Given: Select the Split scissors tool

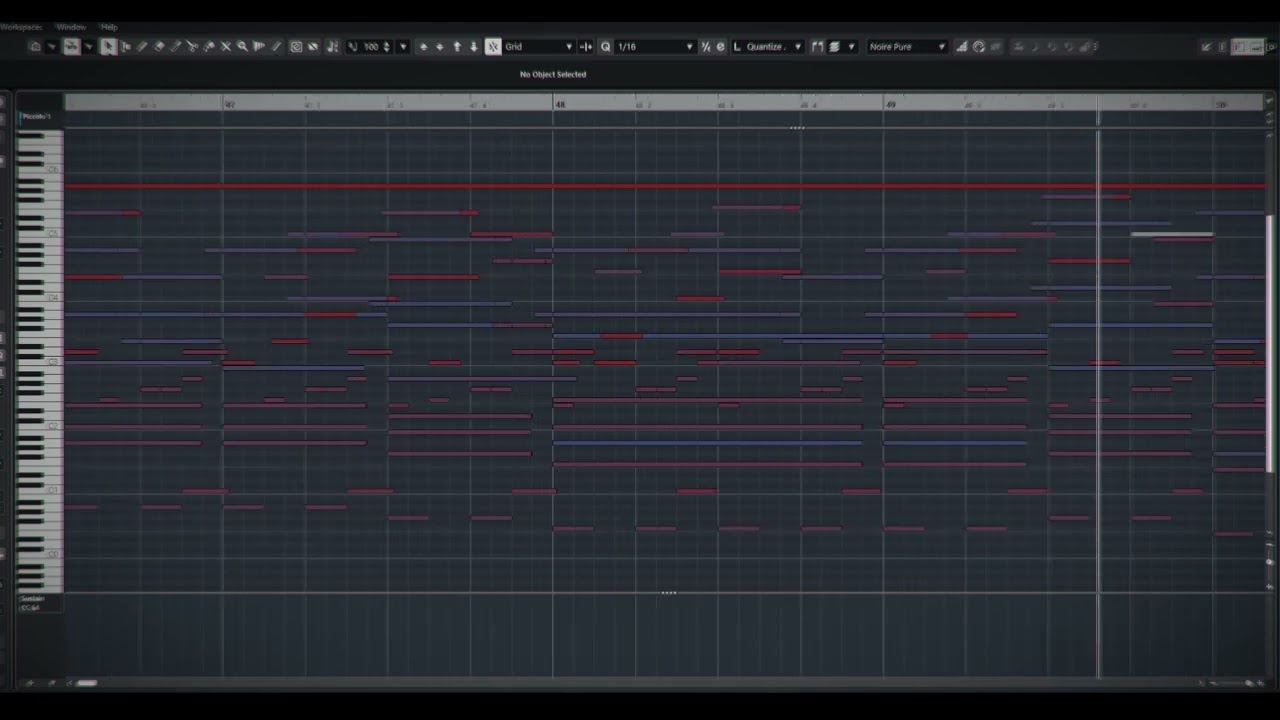Looking at the screenshot, I should [192, 47].
